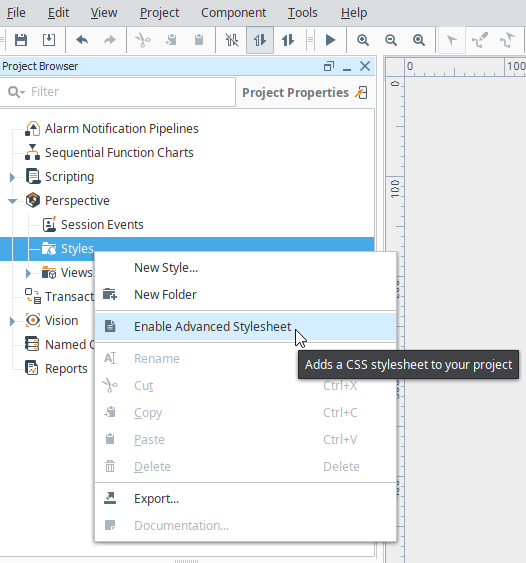This screenshot has width=526, height=563.
Task: Choose New Folder from context menu
Action: click(246, 295)
